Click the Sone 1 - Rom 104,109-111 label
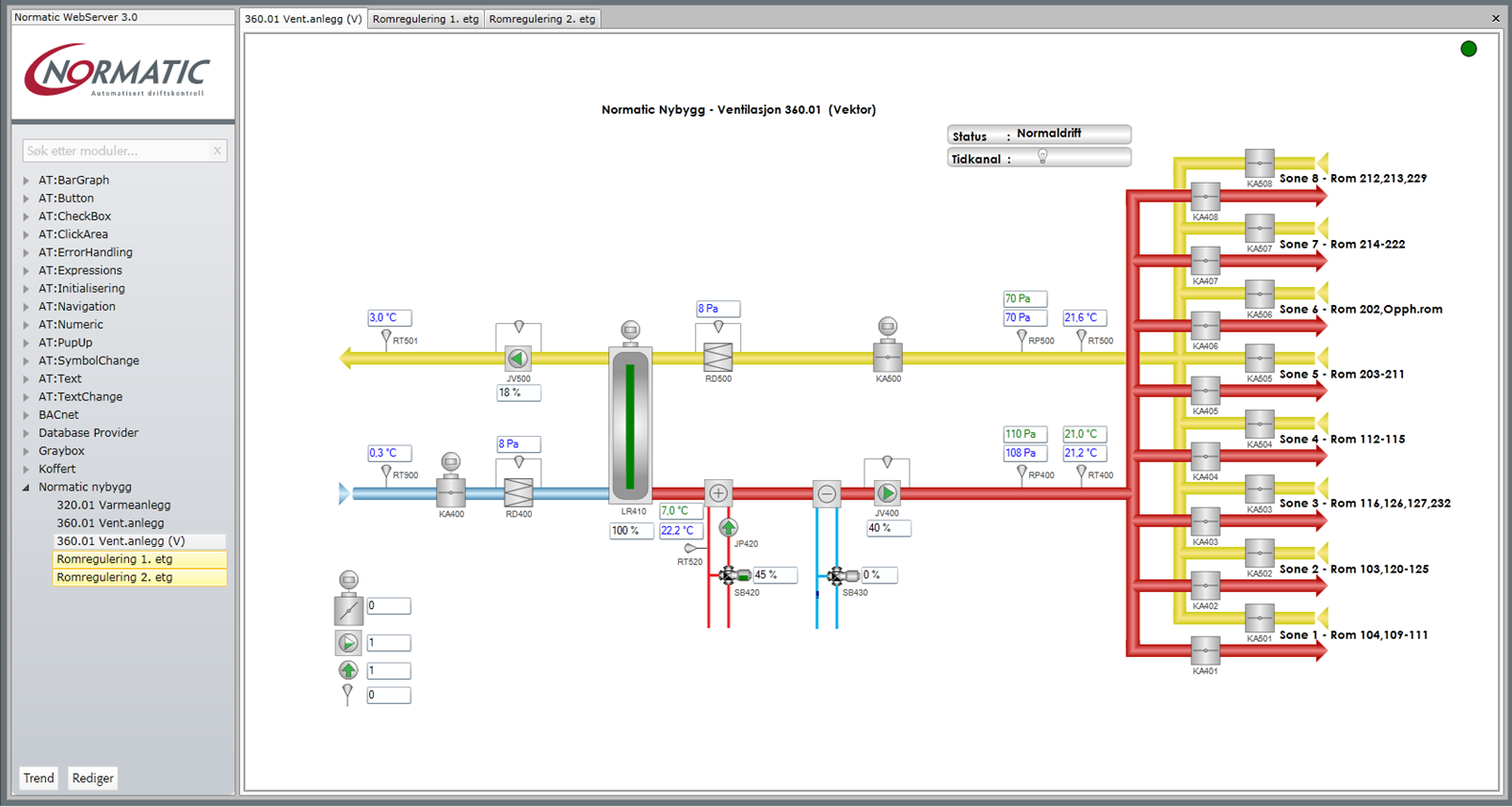The width and height of the screenshot is (1512, 807). pos(1354,635)
